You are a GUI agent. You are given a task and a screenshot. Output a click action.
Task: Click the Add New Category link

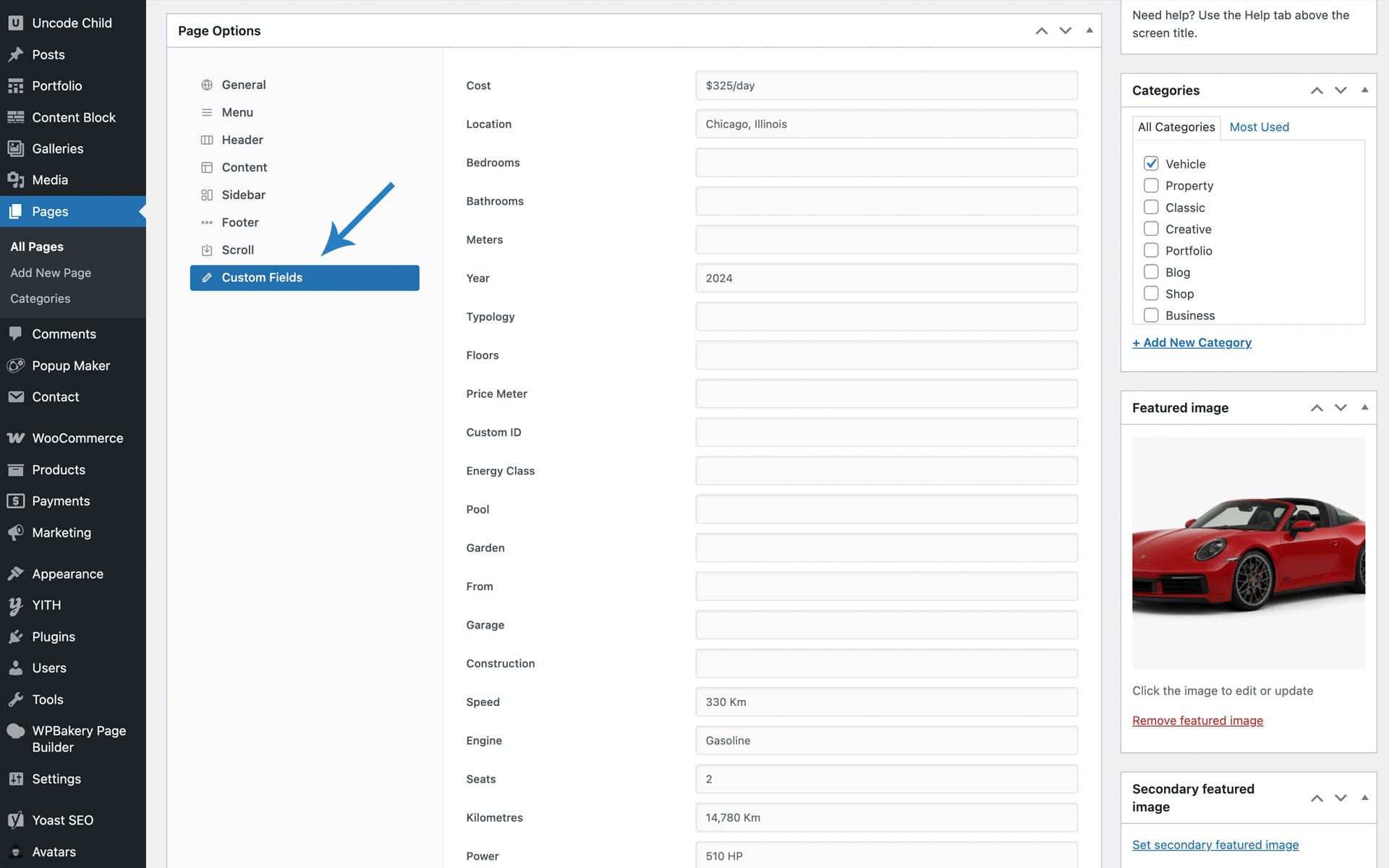(1192, 343)
